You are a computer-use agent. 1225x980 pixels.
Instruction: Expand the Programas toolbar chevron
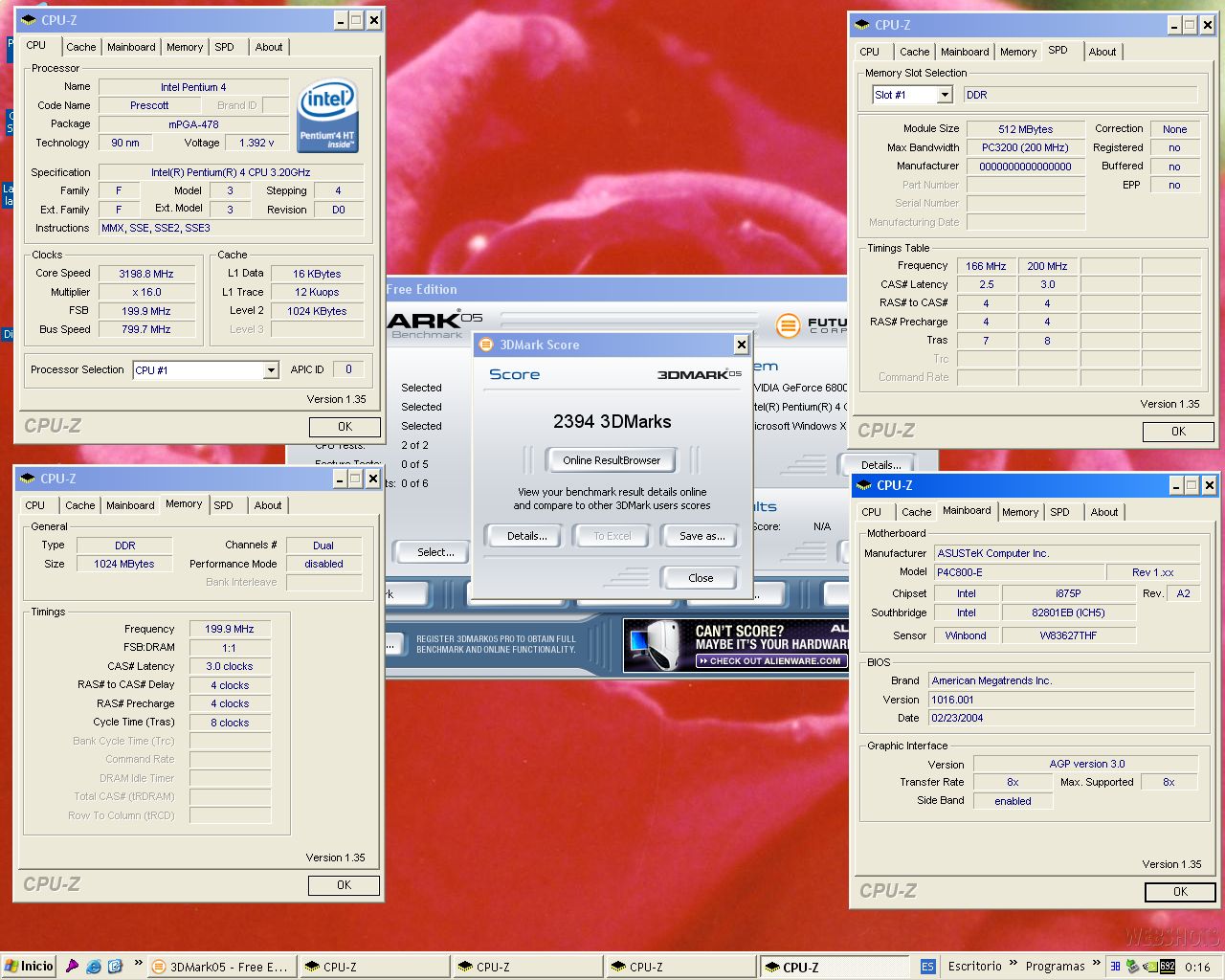point(1095,964)
